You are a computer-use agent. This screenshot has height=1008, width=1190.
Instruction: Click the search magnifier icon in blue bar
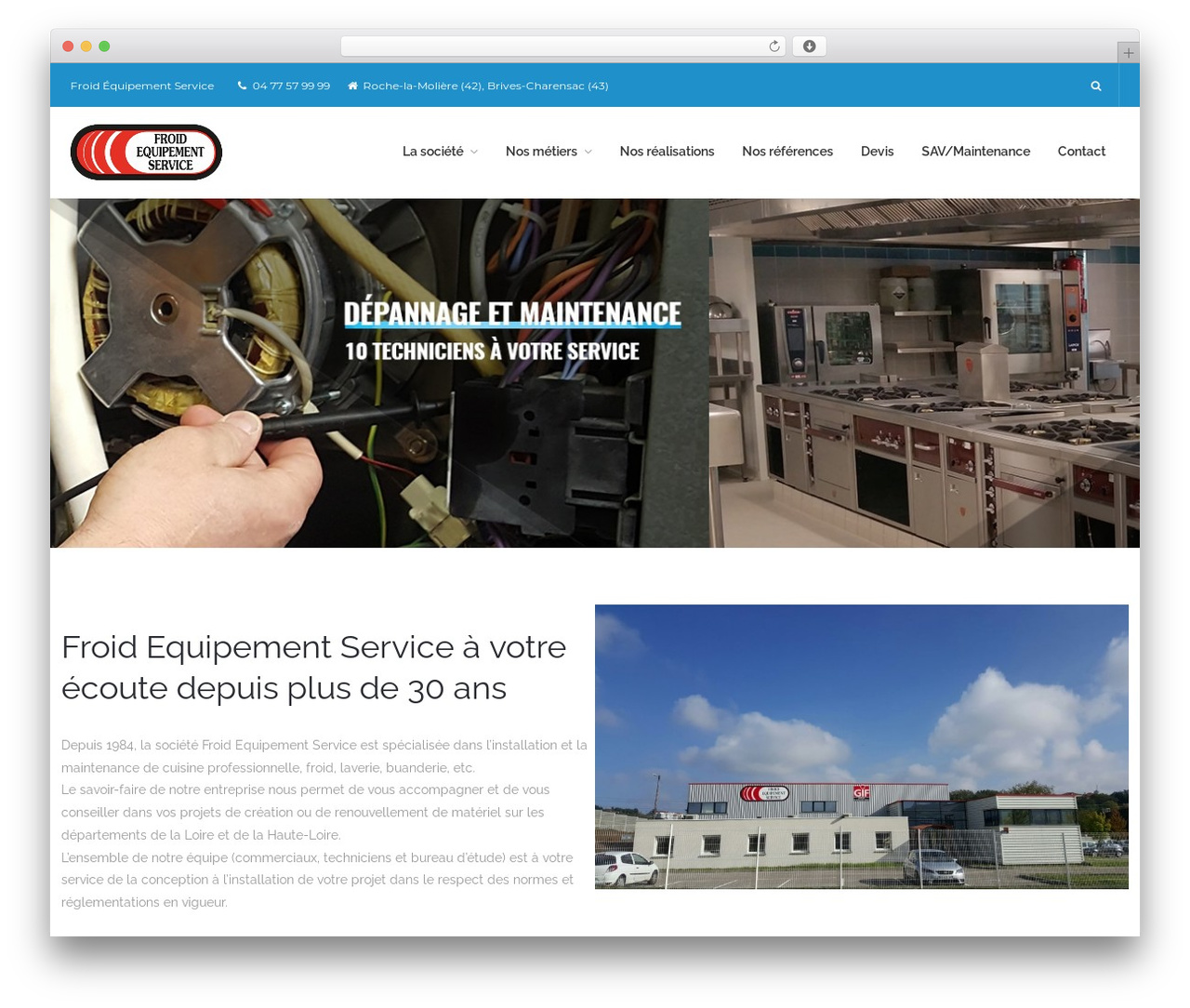1096,86
